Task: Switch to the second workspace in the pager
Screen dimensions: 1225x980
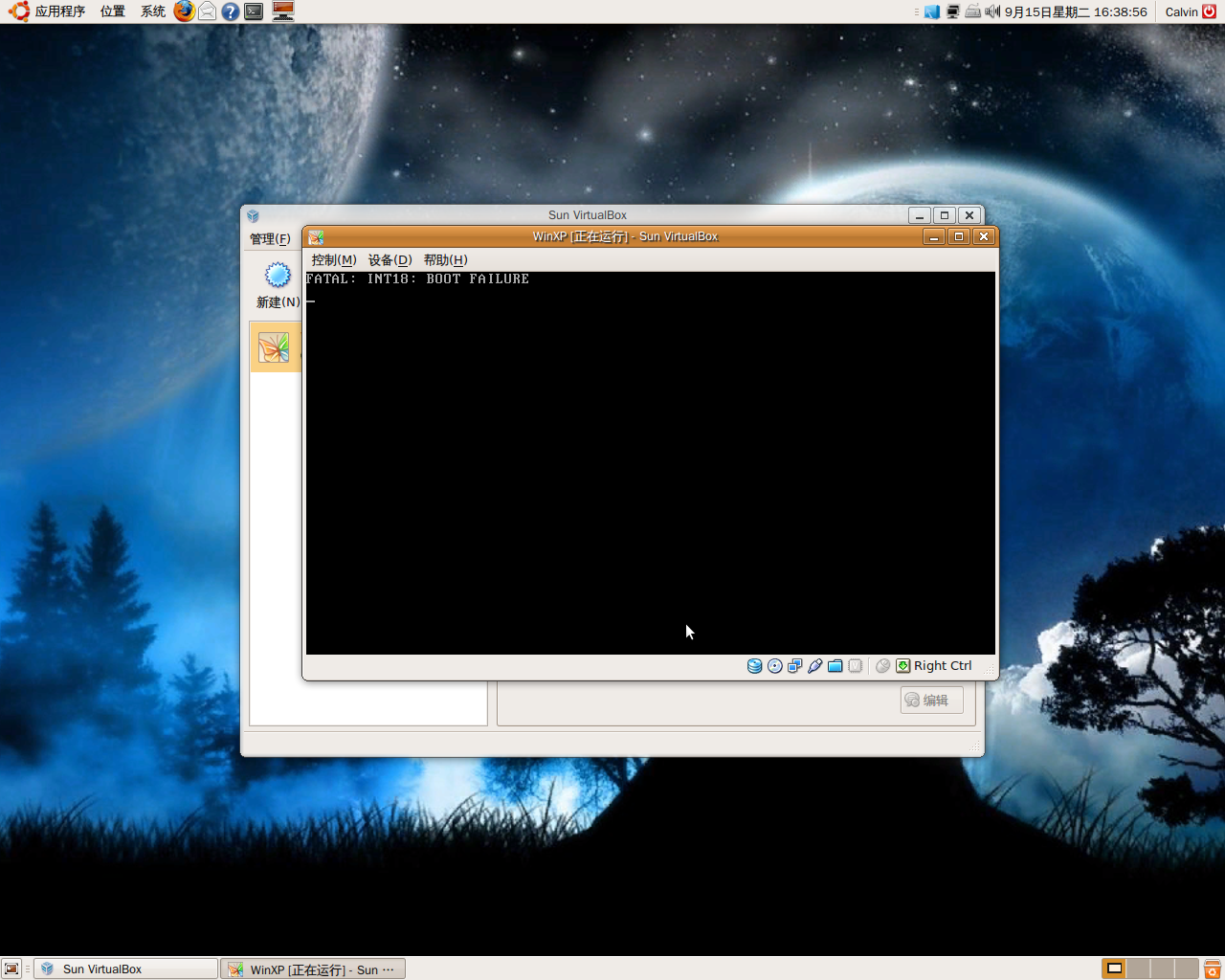Action: coord(1139,969)
